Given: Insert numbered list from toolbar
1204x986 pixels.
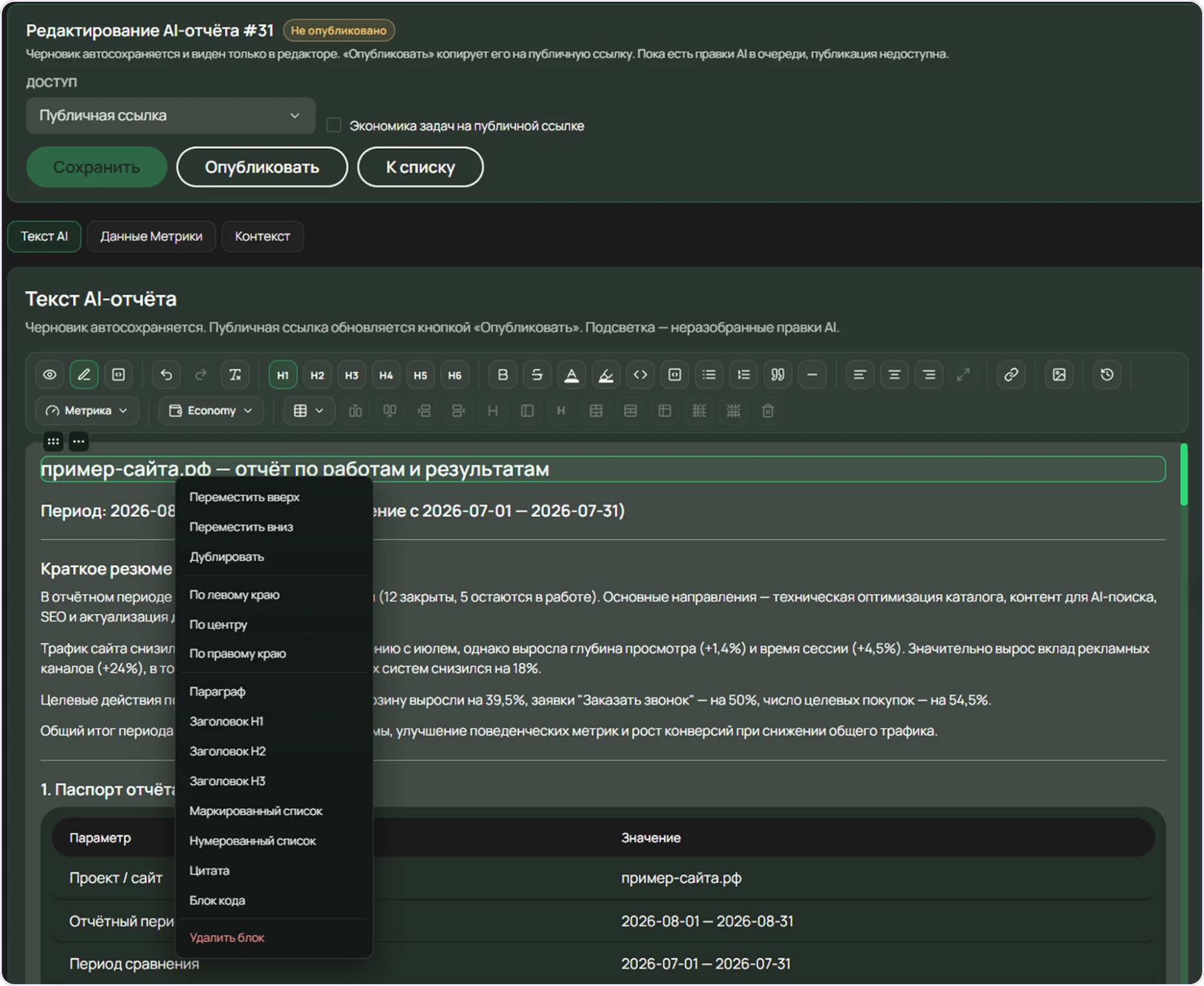Looking at the screenshot, I should tap(743, 375).
